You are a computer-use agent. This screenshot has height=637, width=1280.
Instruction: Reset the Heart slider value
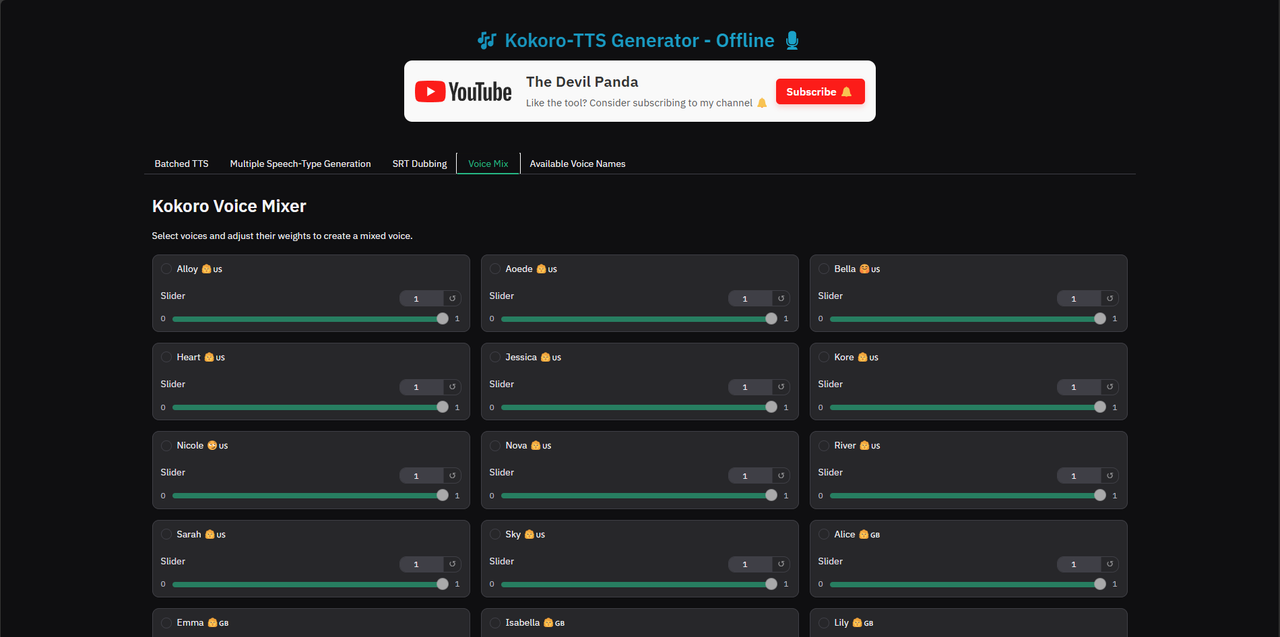(x=452, y=387)
